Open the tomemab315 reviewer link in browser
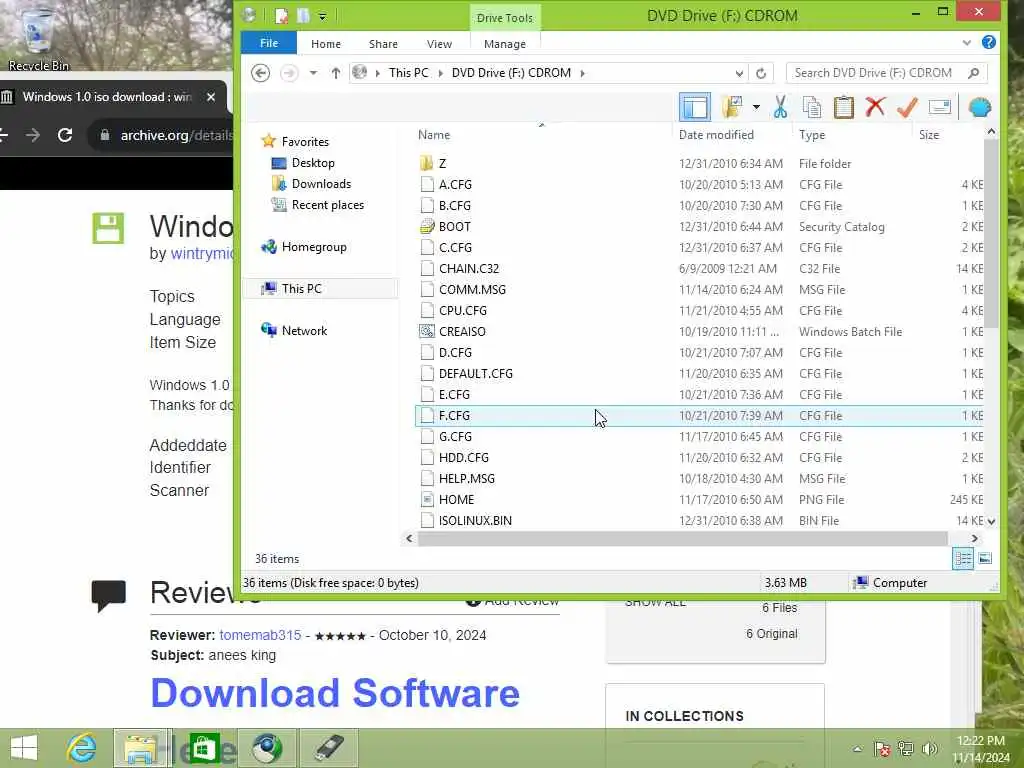The image size is (1024, 768). [260, 635]
